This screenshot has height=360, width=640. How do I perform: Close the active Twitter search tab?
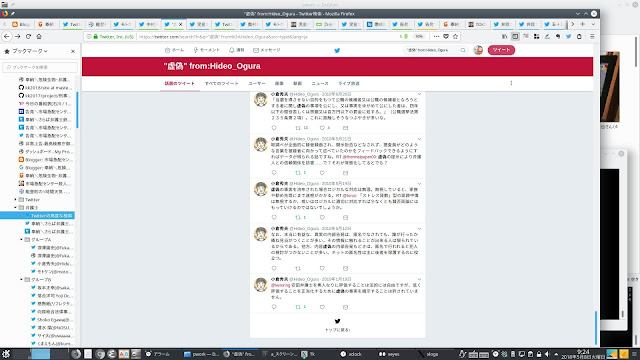click(180, 24)
